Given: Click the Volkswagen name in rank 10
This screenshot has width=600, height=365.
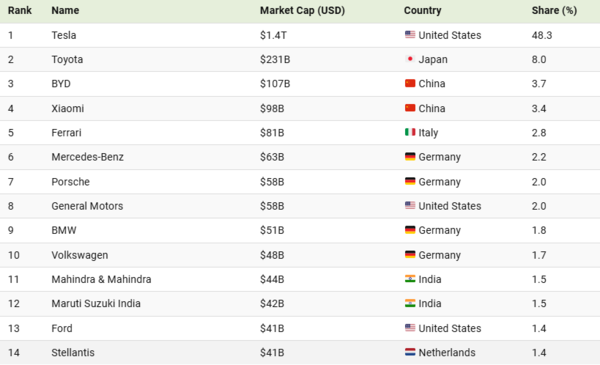Looking at the screenshot, I should click(80, 255).
